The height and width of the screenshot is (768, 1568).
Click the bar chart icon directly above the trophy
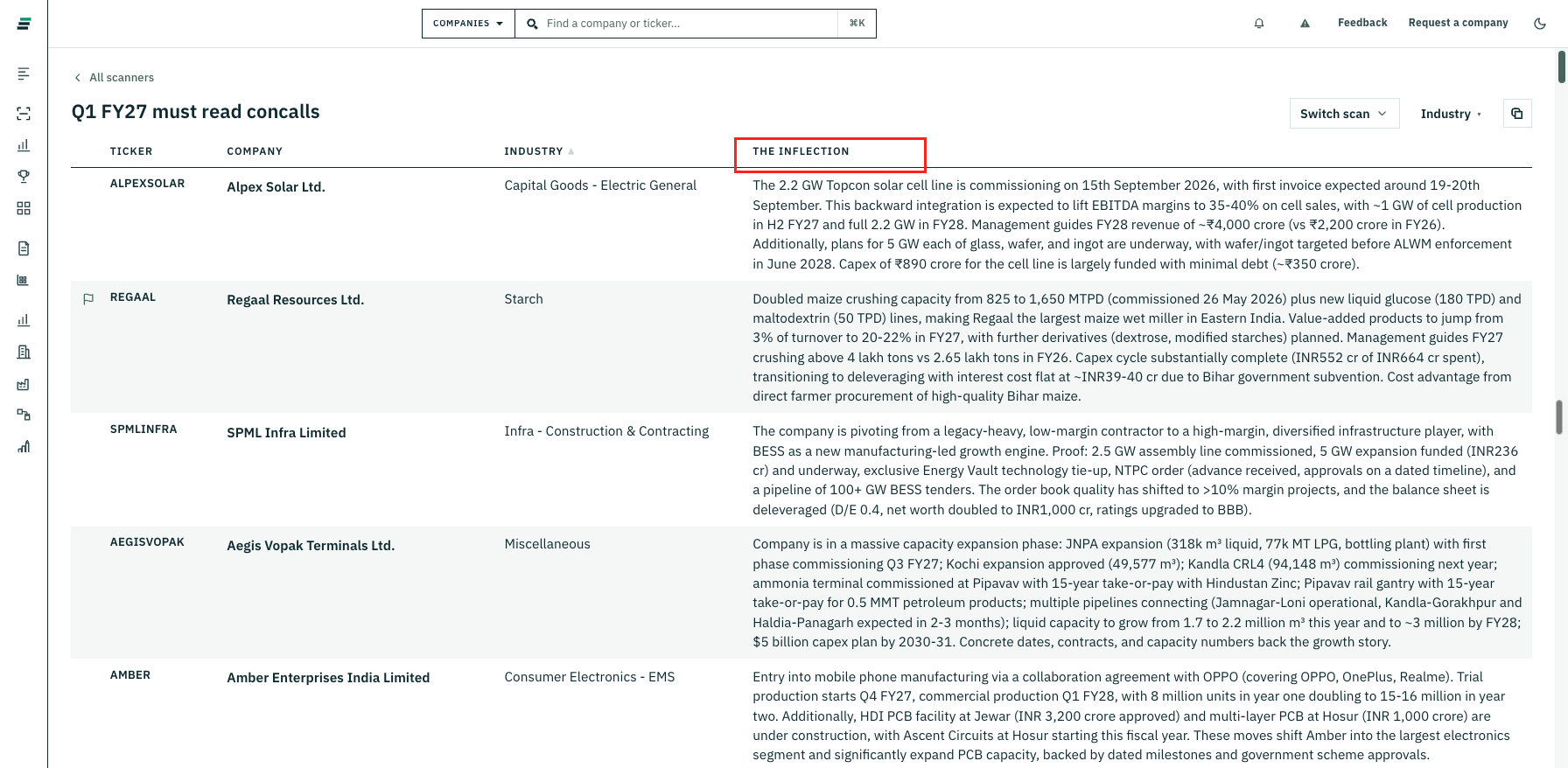pyautogui.click(x=24, y=145)
